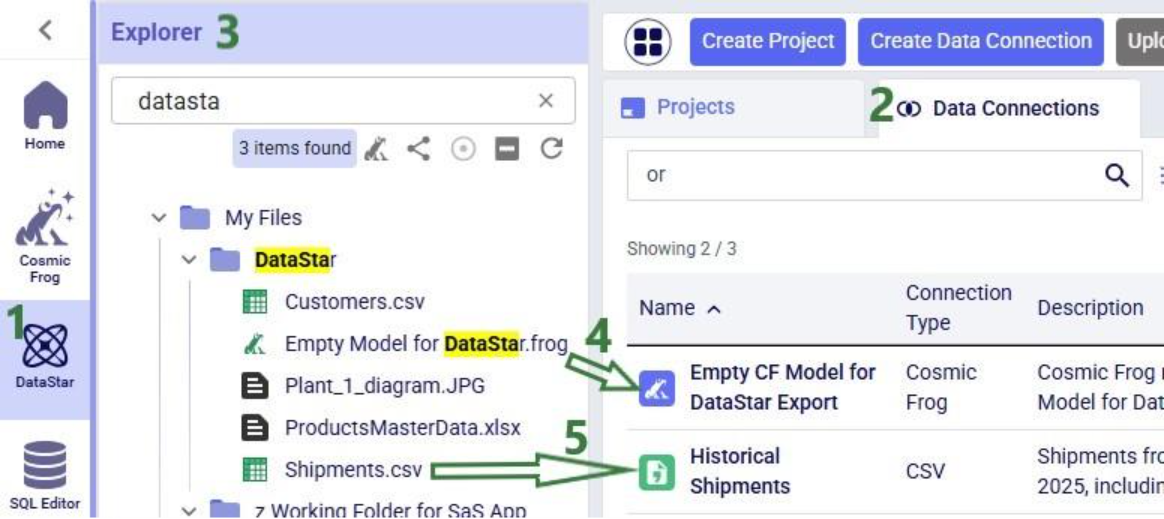Viewport: 1164px width, 519px height.
Task: Click the '3 items found' label
Action: click(x=295, y=148)
